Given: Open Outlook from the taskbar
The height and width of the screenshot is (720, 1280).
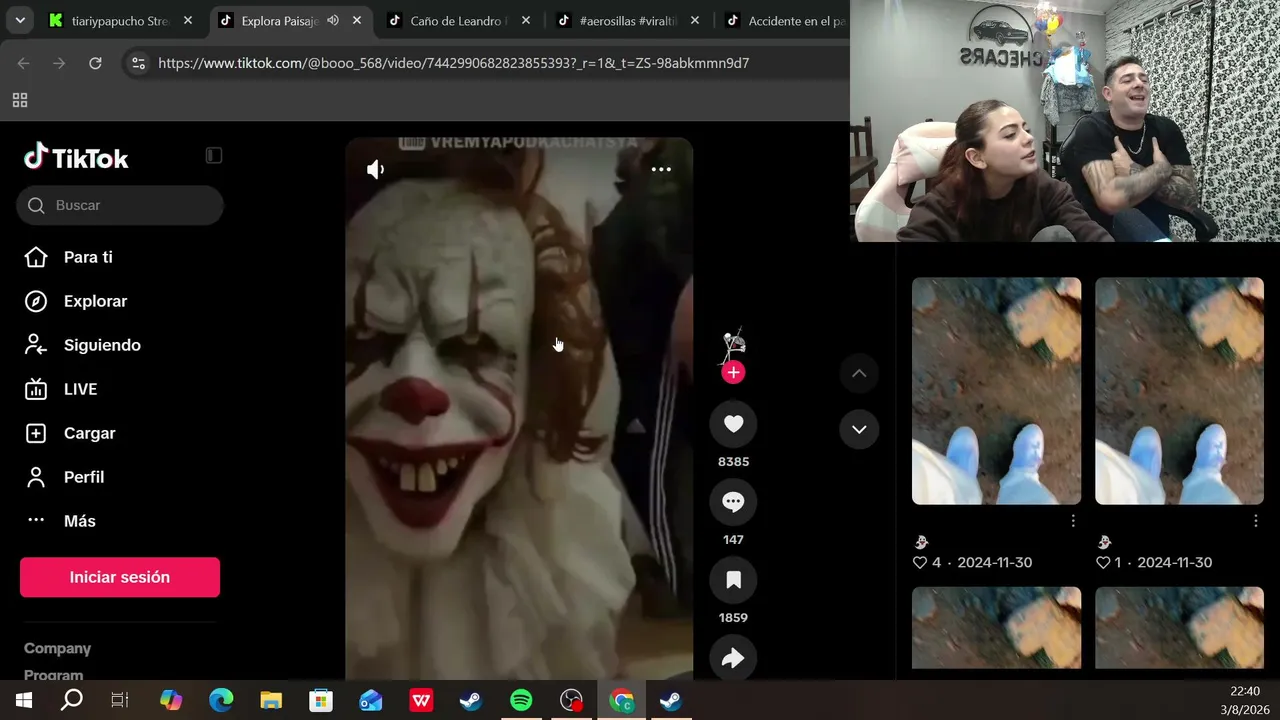Looking at the screenshot, I should tap(371, 701).
